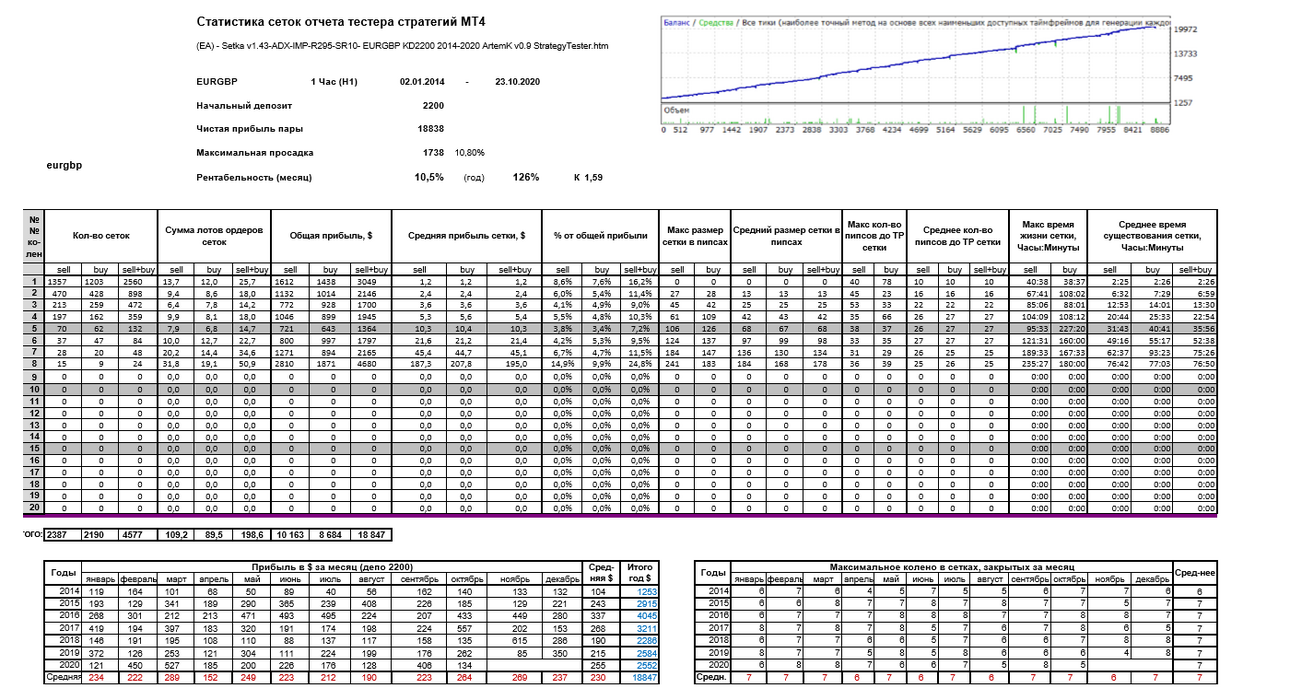1290x700 pixels.
Task: Click cell 1357 in row 1
Action: [64, 283]
